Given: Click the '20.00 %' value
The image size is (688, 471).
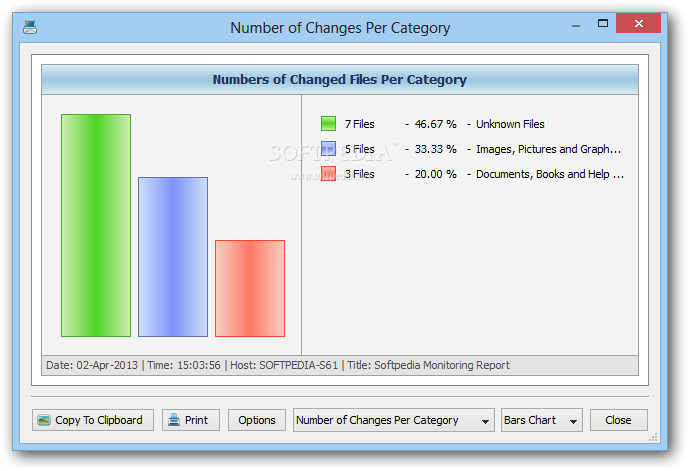Looking at the screenshot, I should click(436, 174).
